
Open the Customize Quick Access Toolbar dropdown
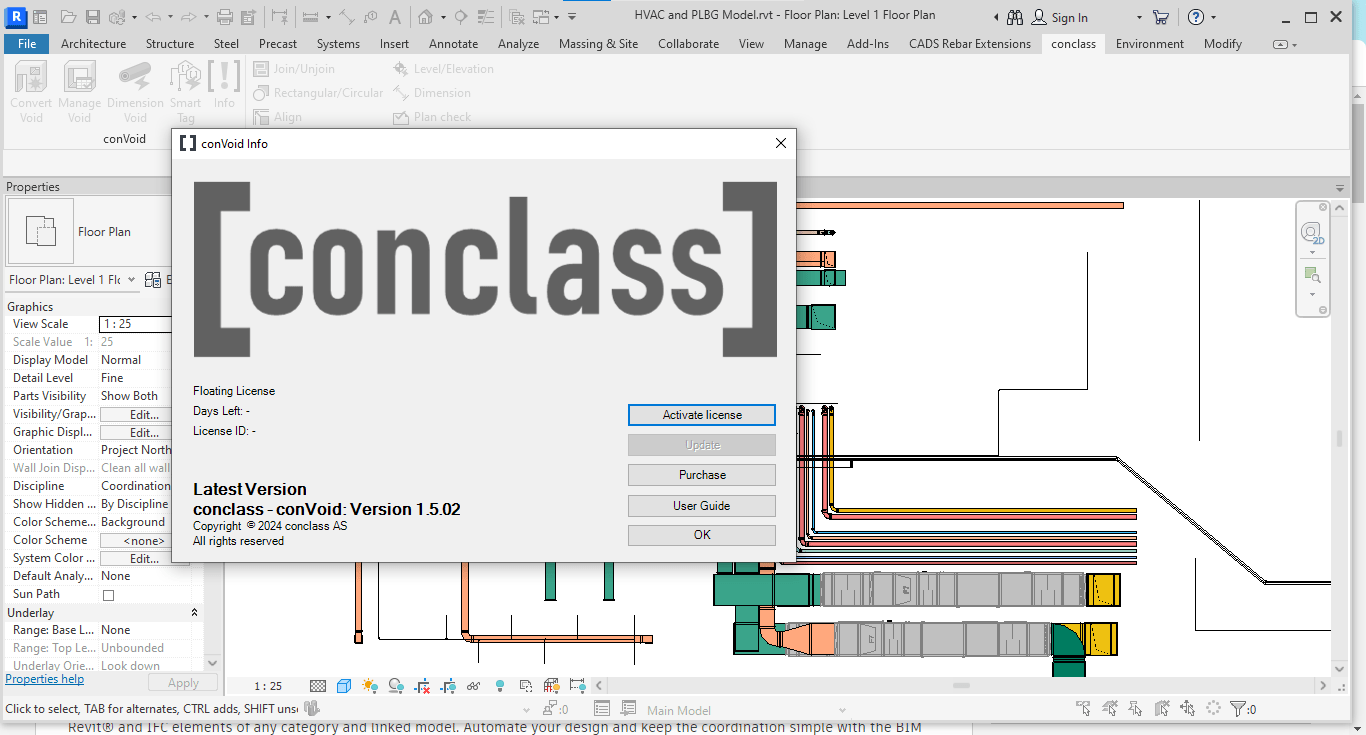coord(572,18)
